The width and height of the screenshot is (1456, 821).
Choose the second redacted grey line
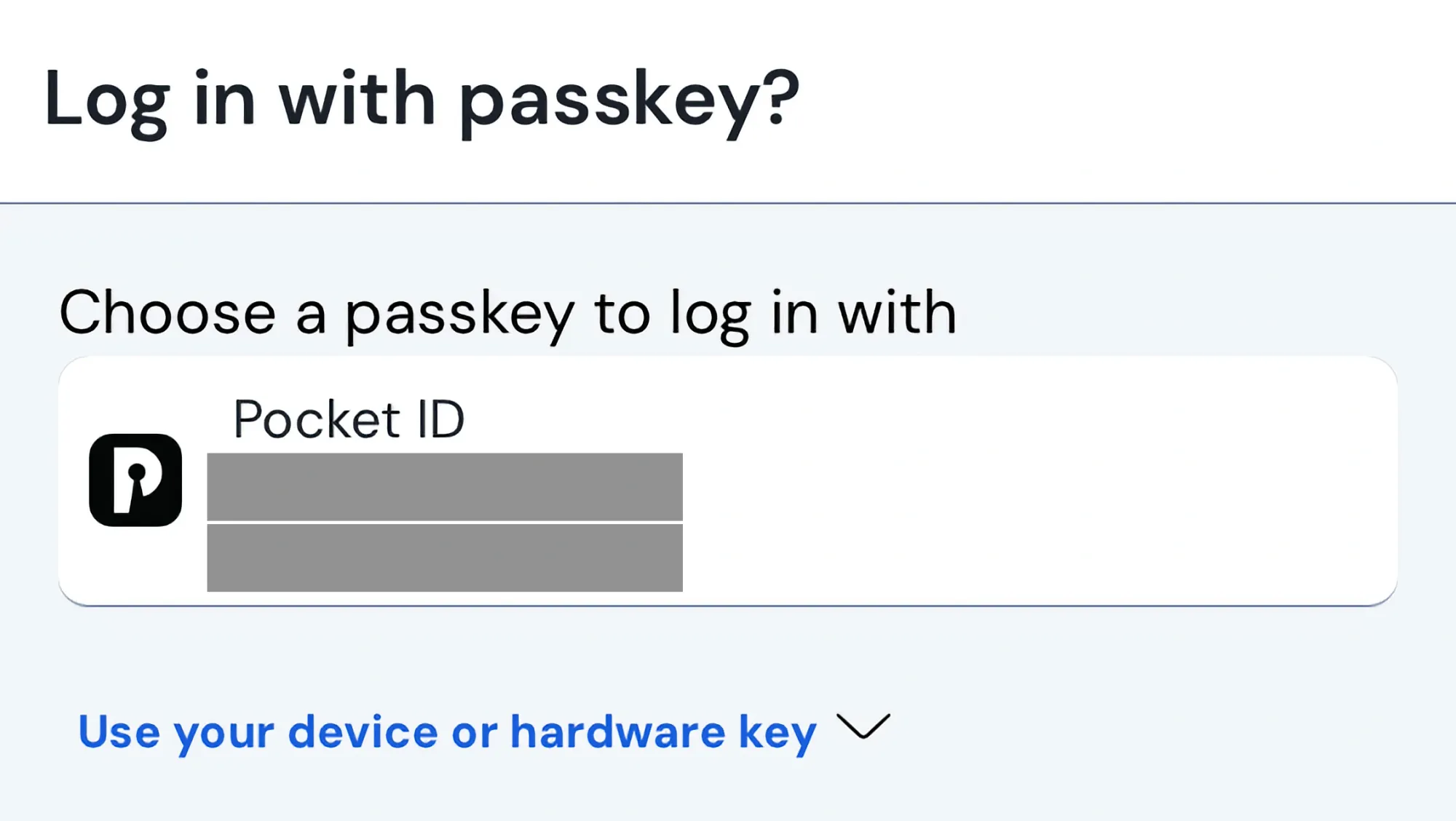pyautogui.click(x=445, y=558)
